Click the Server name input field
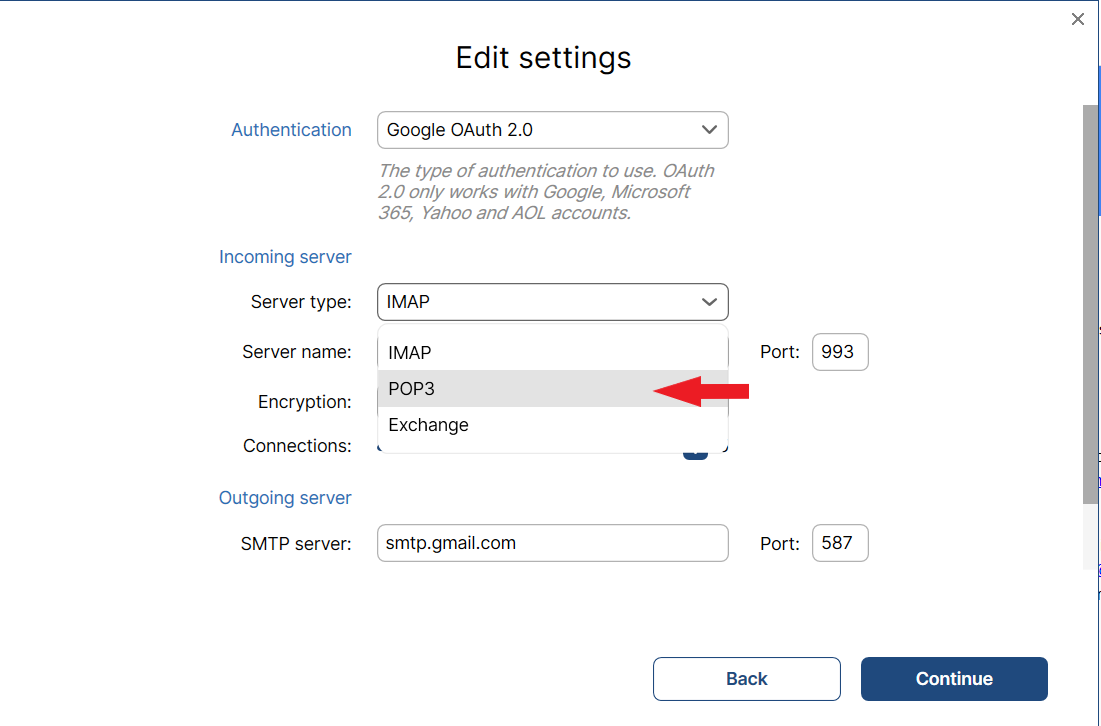The width and height of the screenshot is (1101, 726). (x=552, y=351)
